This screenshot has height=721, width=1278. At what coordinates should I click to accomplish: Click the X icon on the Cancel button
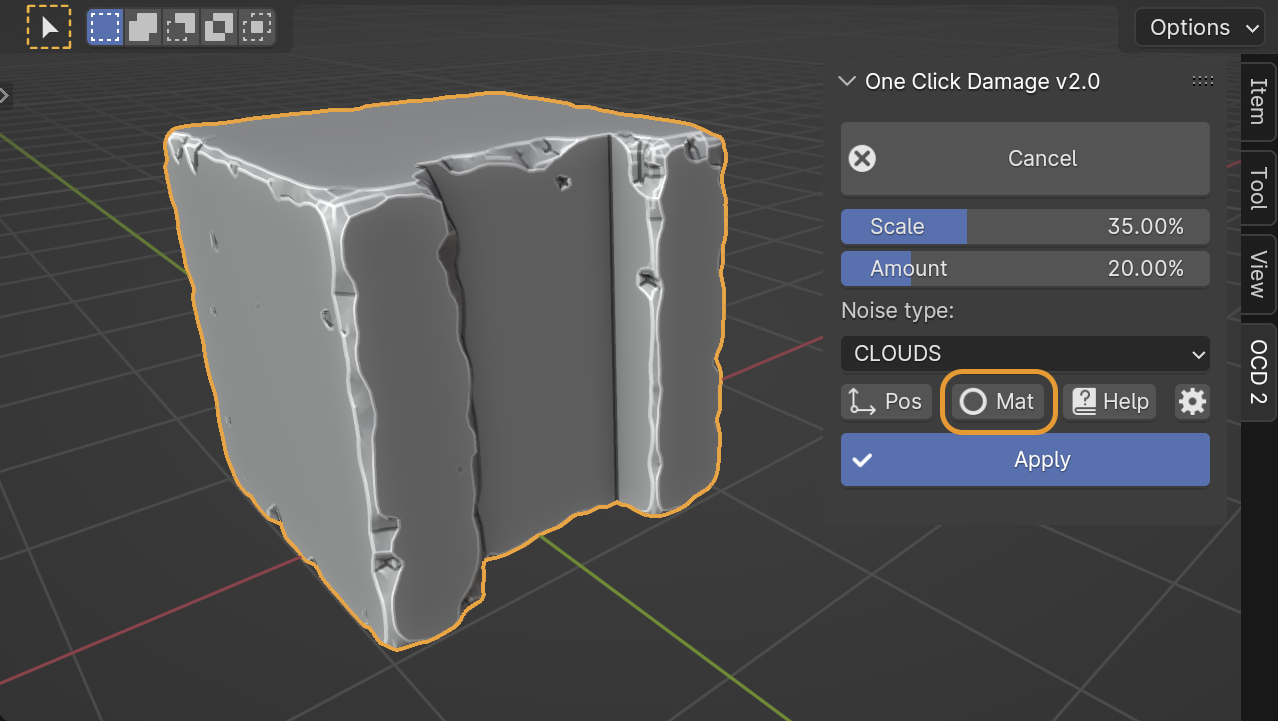[862, 159]
